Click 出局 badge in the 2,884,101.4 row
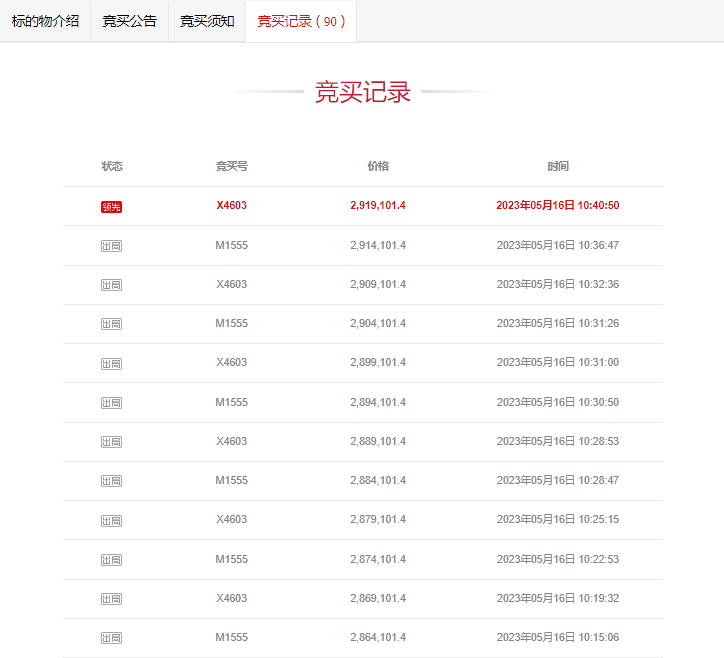The image size is (724, 658). (x=111, y=481)
